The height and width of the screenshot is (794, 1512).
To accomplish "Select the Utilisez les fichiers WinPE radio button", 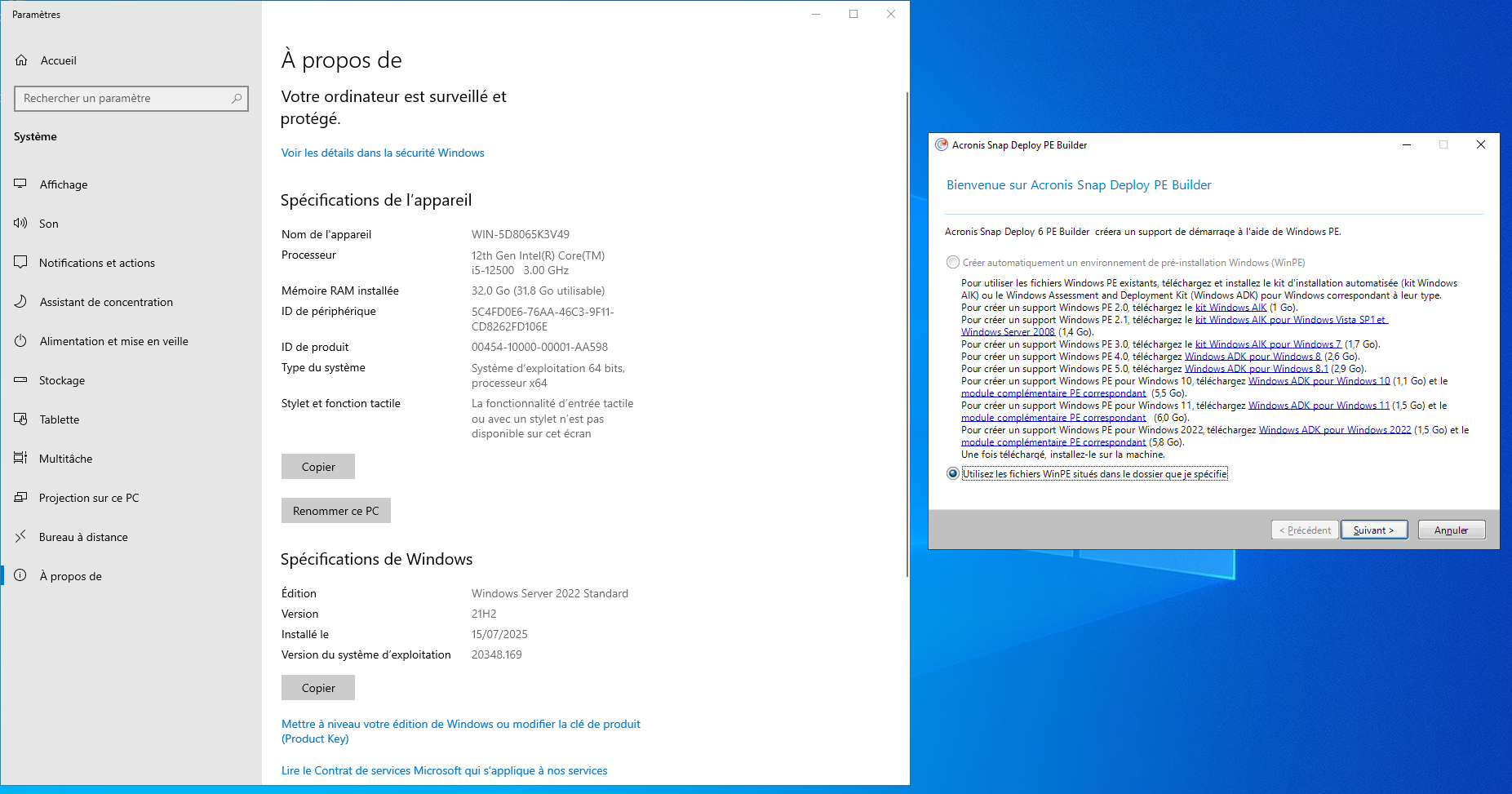I will coord(952,473).
